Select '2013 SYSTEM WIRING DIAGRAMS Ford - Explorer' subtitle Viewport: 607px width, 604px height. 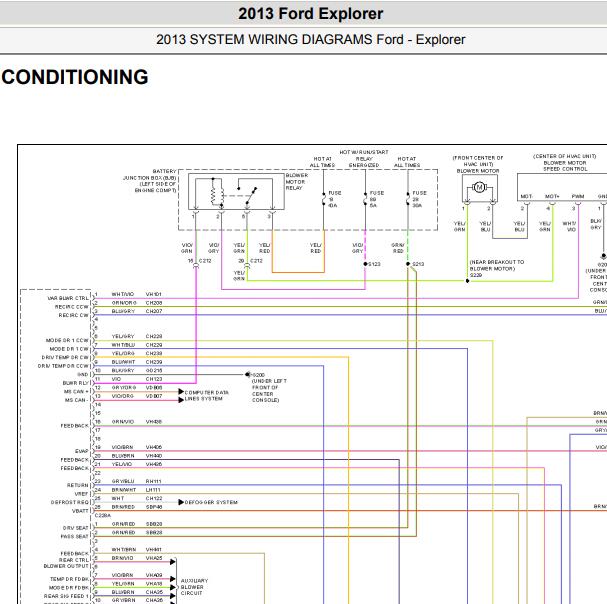[x=310, y=39]
